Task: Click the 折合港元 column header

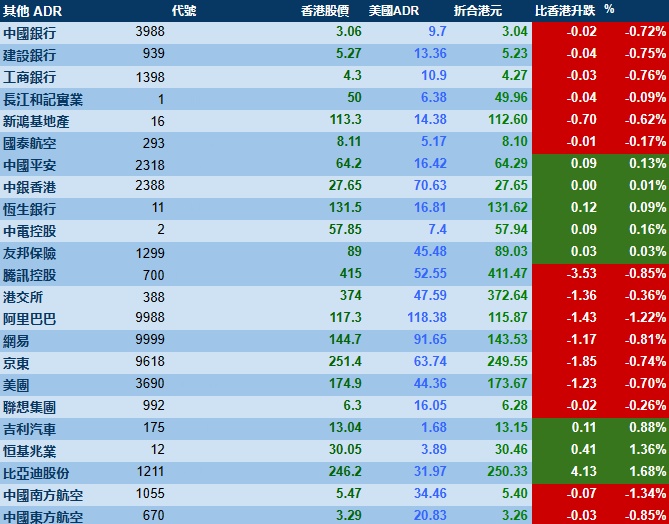Action: tap(478, 11)
